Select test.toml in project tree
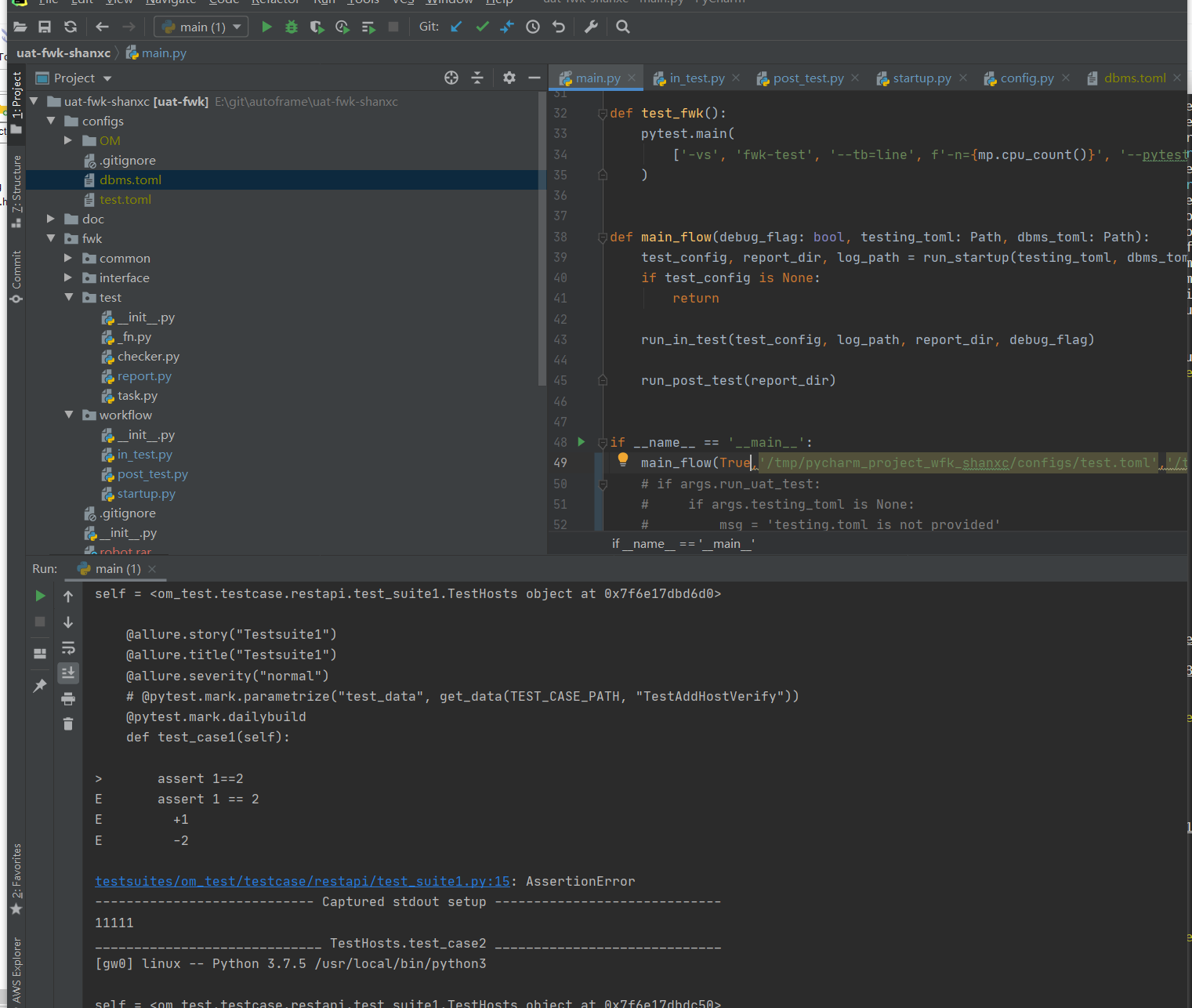 pyautogui.click(x=125, y=200)
